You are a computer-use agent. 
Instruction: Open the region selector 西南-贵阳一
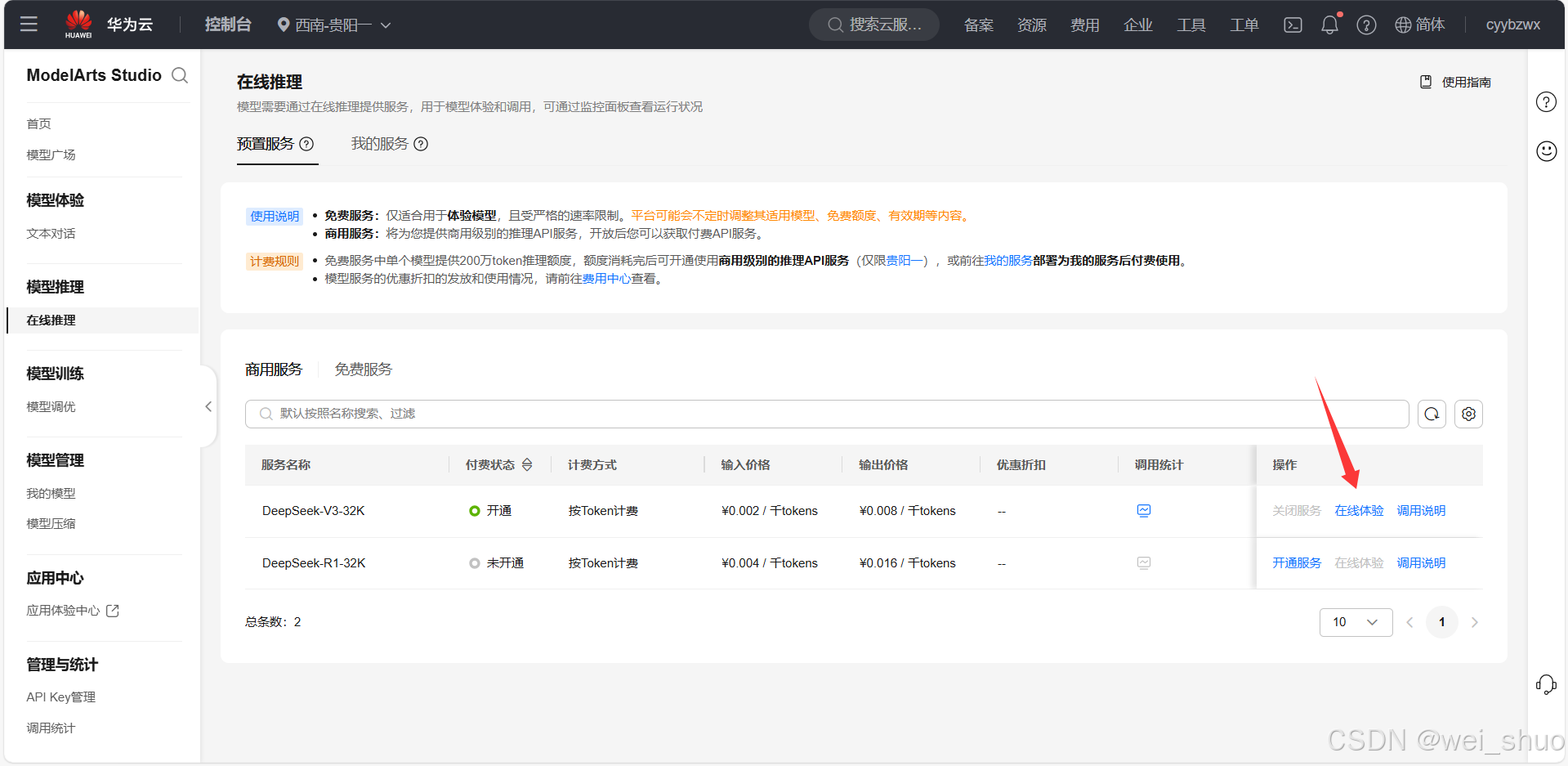point(334,25)
